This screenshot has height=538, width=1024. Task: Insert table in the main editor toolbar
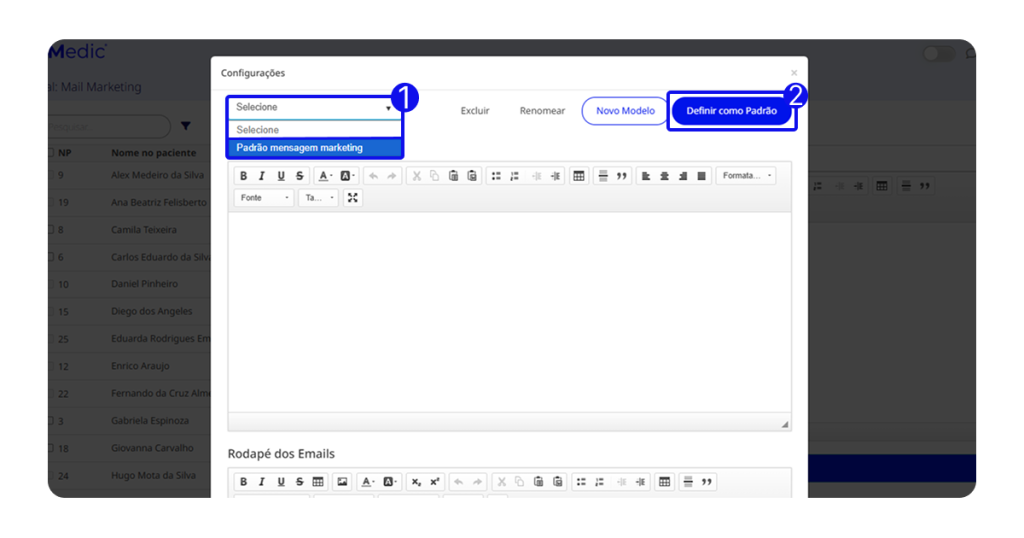point(578,176)
